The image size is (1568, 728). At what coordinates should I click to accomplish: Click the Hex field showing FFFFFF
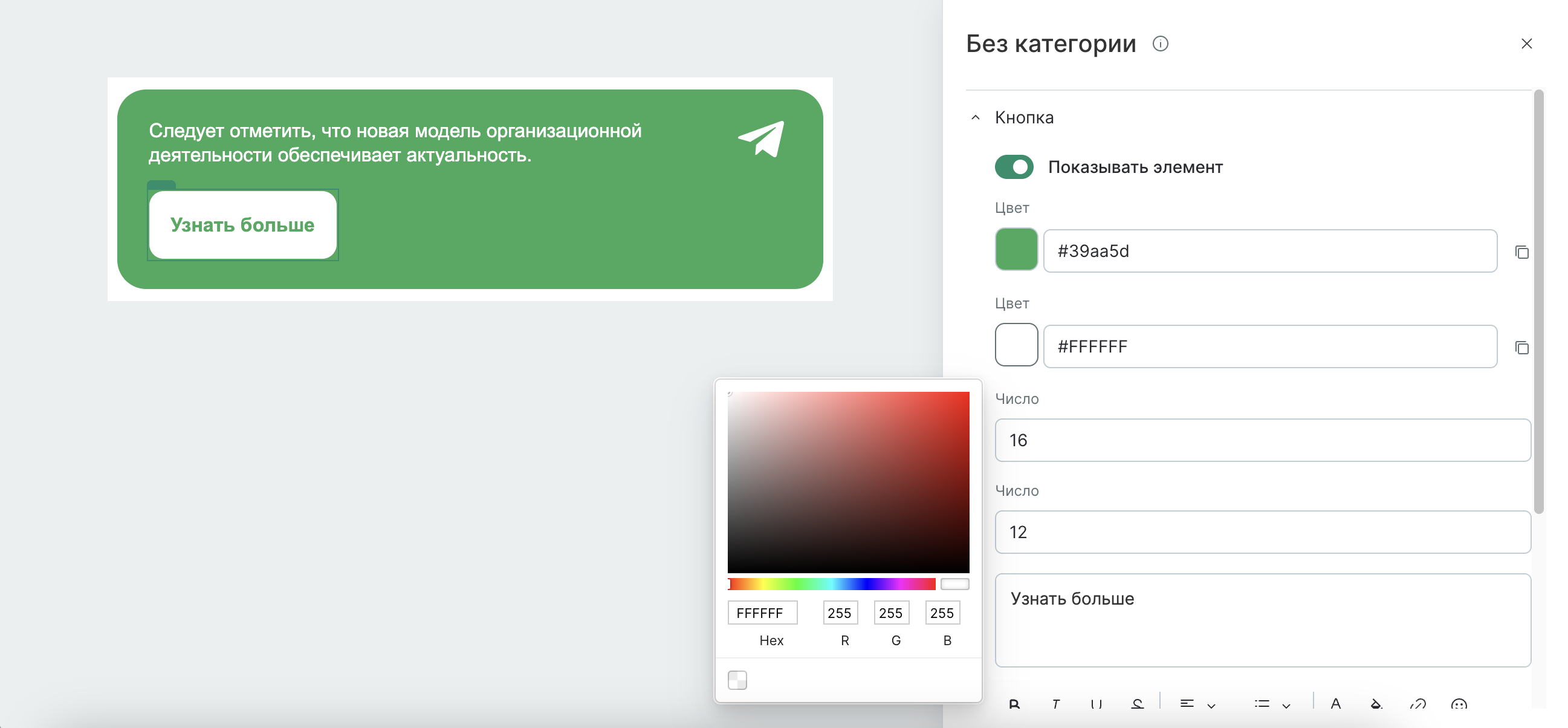[x=762, y=613]
